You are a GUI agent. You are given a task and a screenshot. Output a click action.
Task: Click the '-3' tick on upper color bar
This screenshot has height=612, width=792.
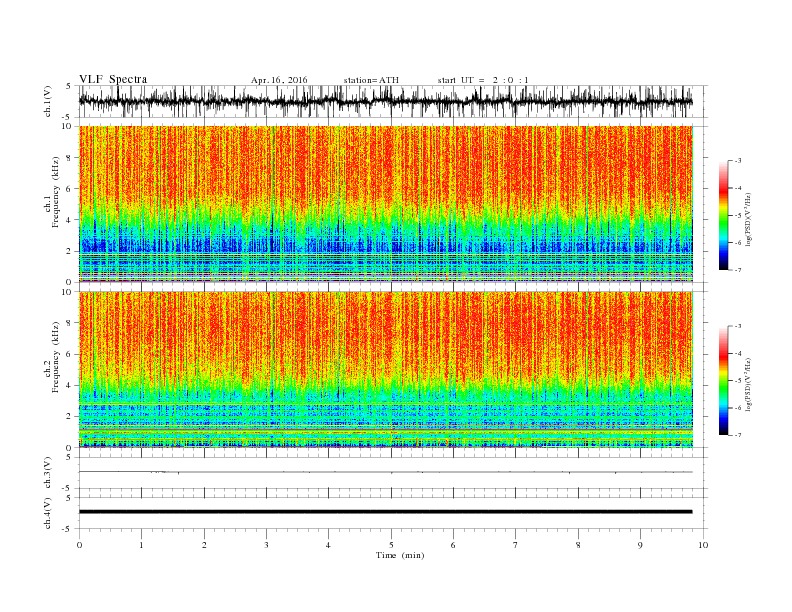pyautogui.click(x=737, y=161)
